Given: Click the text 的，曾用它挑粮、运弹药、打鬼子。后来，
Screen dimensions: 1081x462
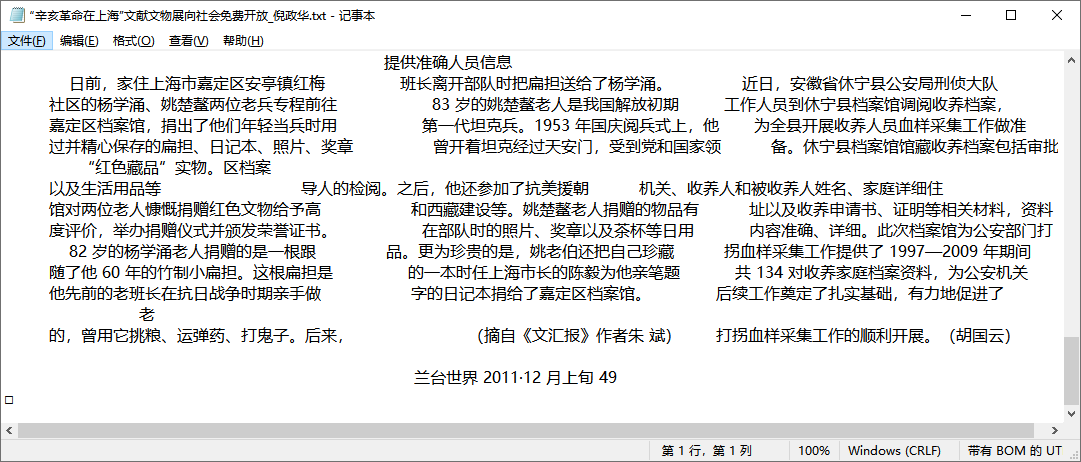Looking at the screenshot, I should click(196, 336).
